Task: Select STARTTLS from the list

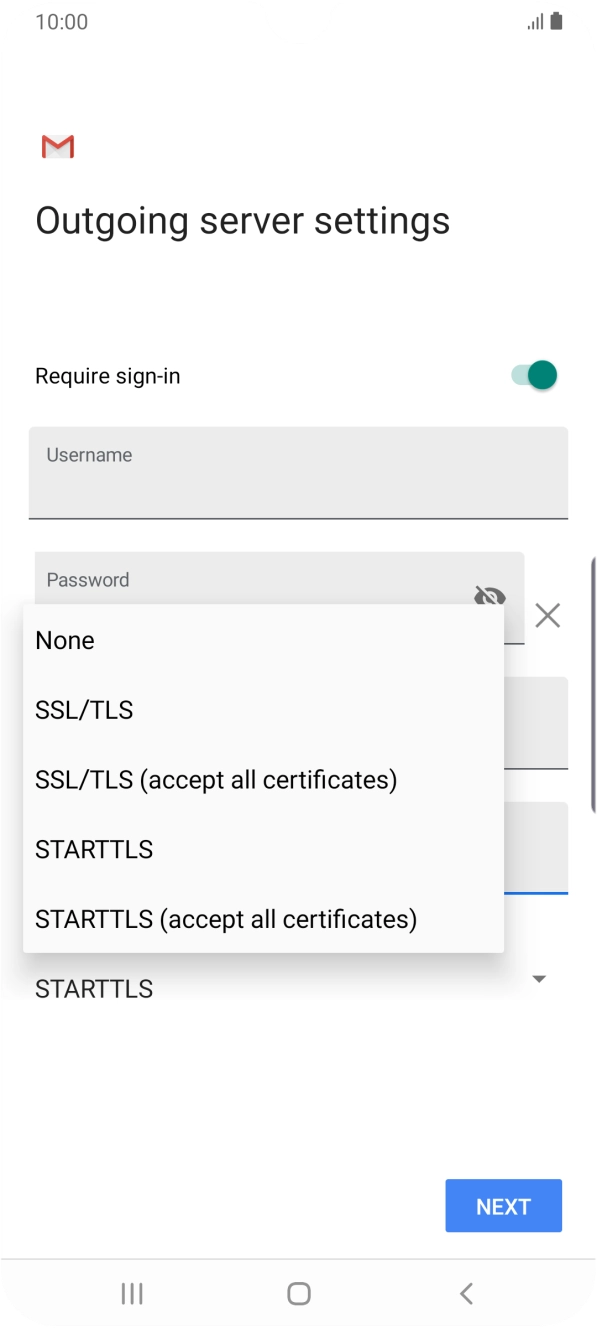Action: (x=94, y=849)
